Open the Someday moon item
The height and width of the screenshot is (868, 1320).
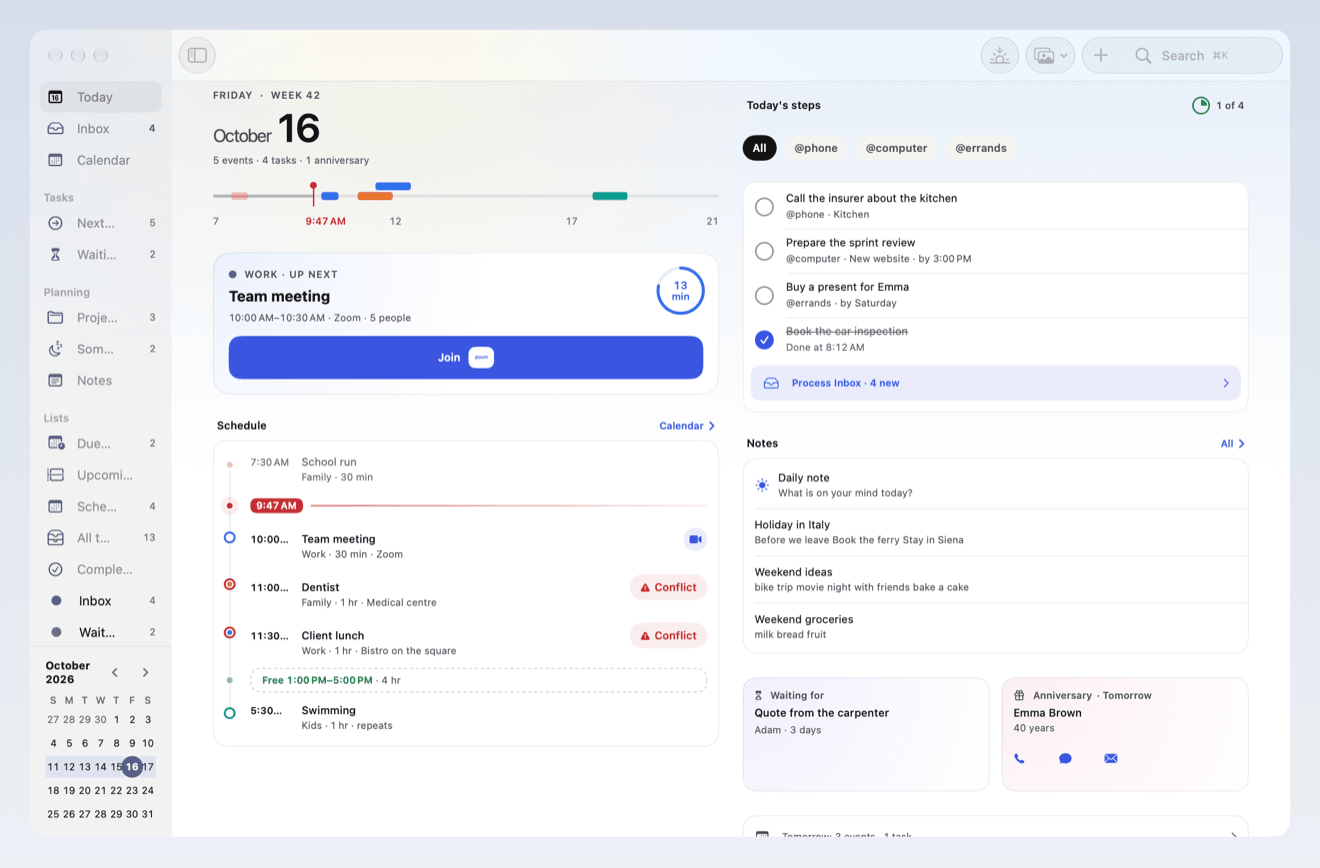click(x=100, y=349)
